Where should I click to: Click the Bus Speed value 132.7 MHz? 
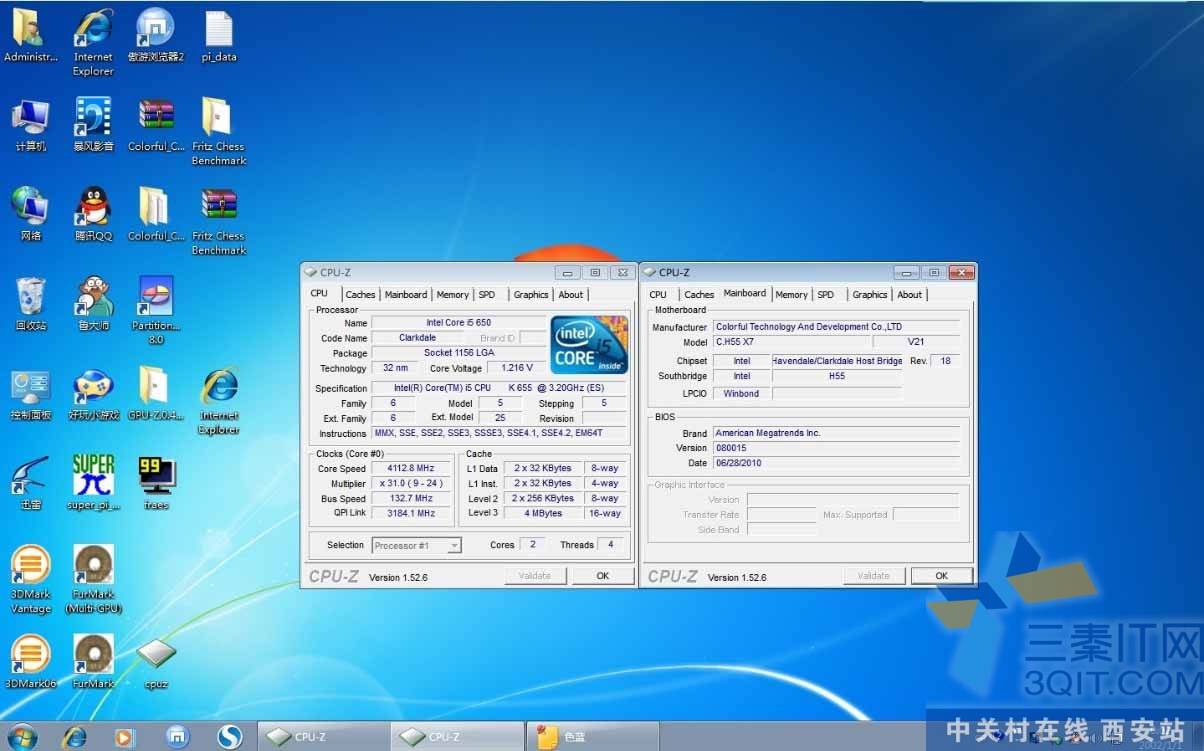[412, 498]
